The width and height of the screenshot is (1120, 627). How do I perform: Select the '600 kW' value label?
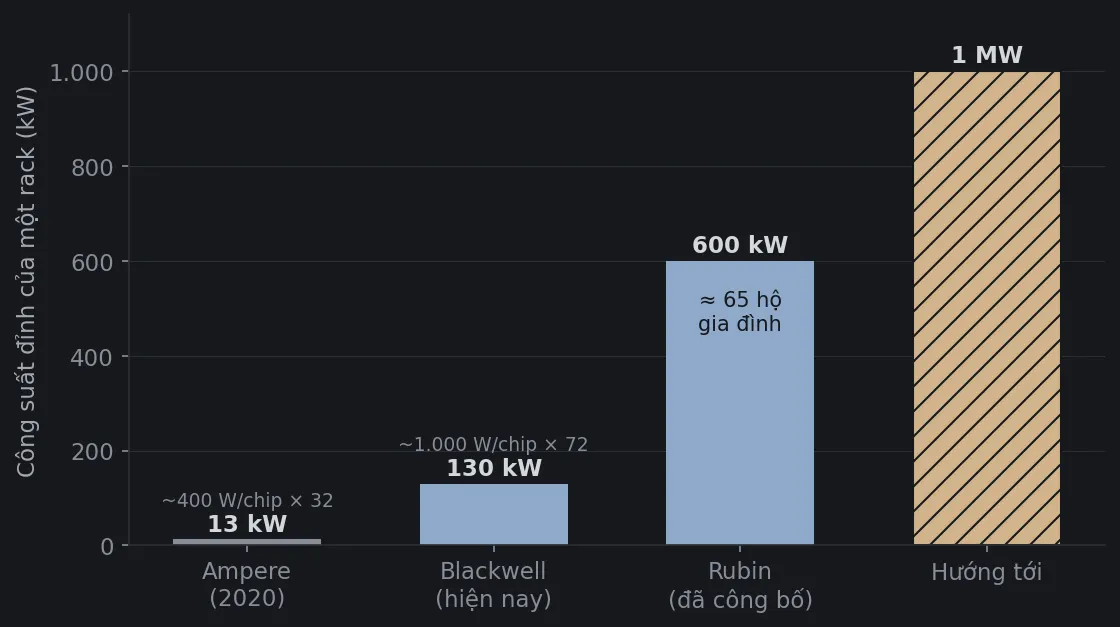740,245
